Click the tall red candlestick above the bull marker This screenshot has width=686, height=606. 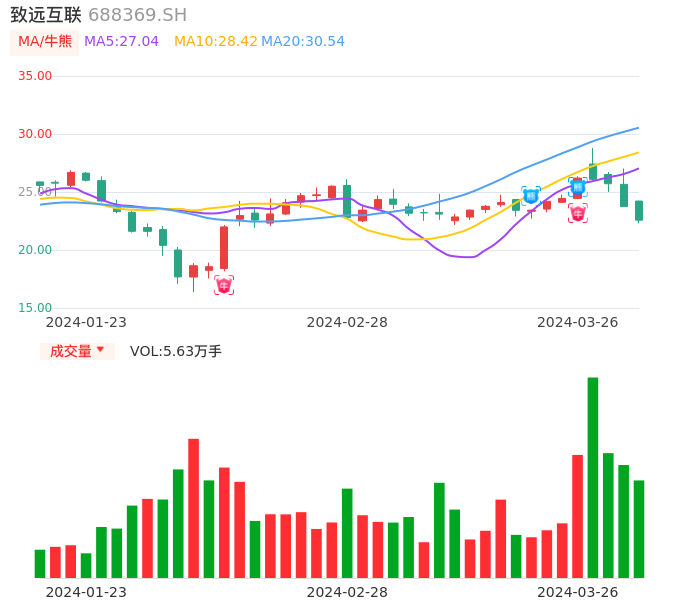click(224, 248)
